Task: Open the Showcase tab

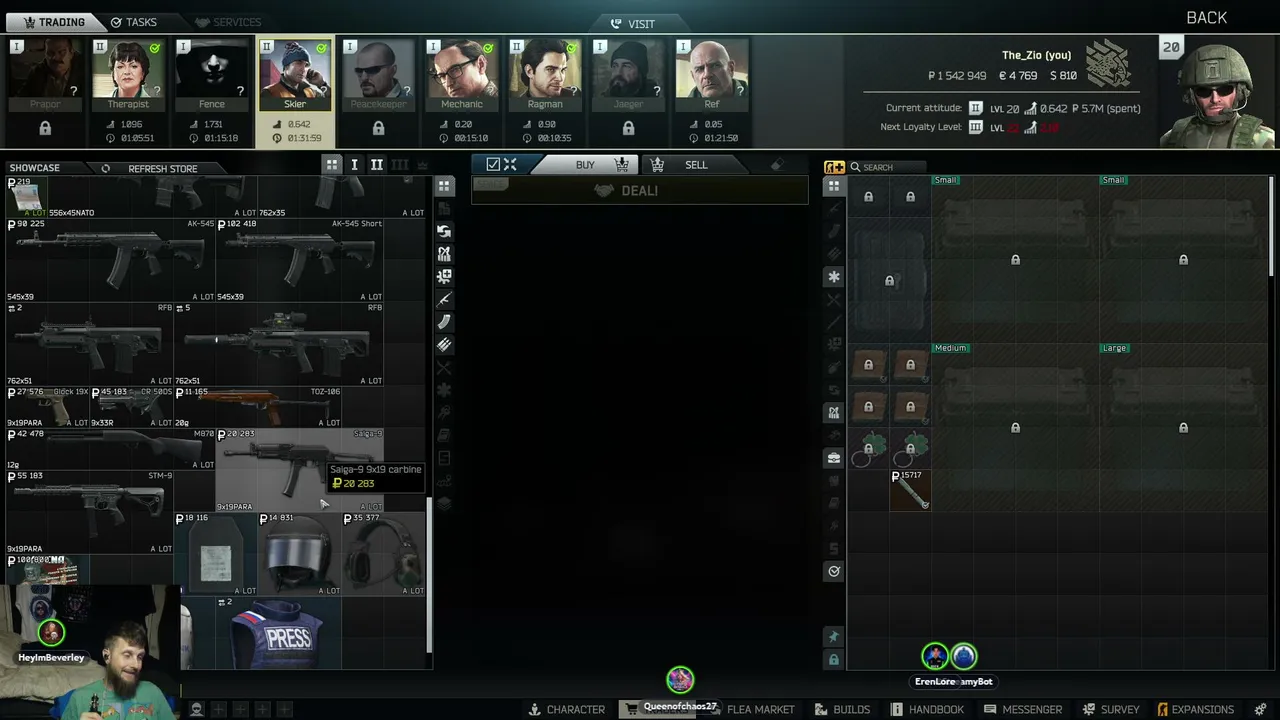Action: click(34, 168)
